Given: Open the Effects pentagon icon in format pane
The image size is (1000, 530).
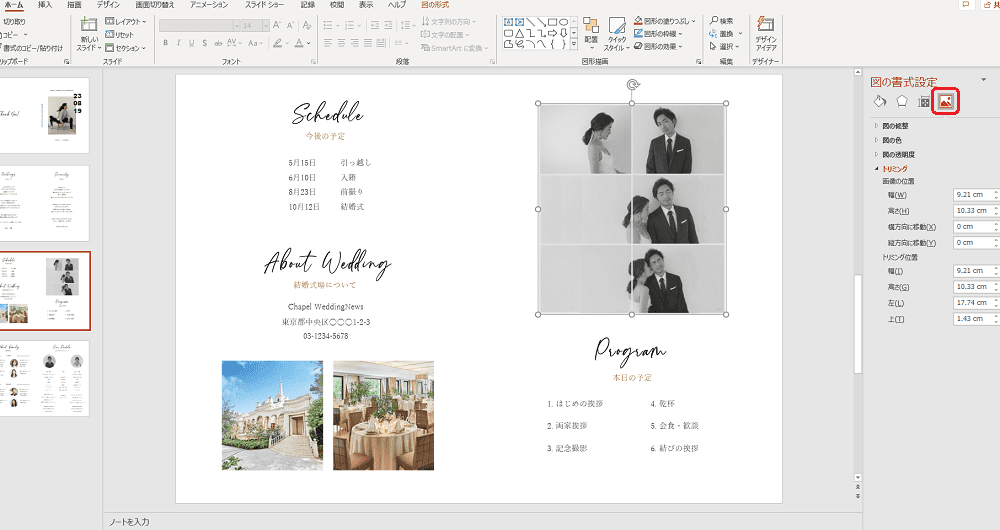Looking at the screenshot, I should coord(902,100).
